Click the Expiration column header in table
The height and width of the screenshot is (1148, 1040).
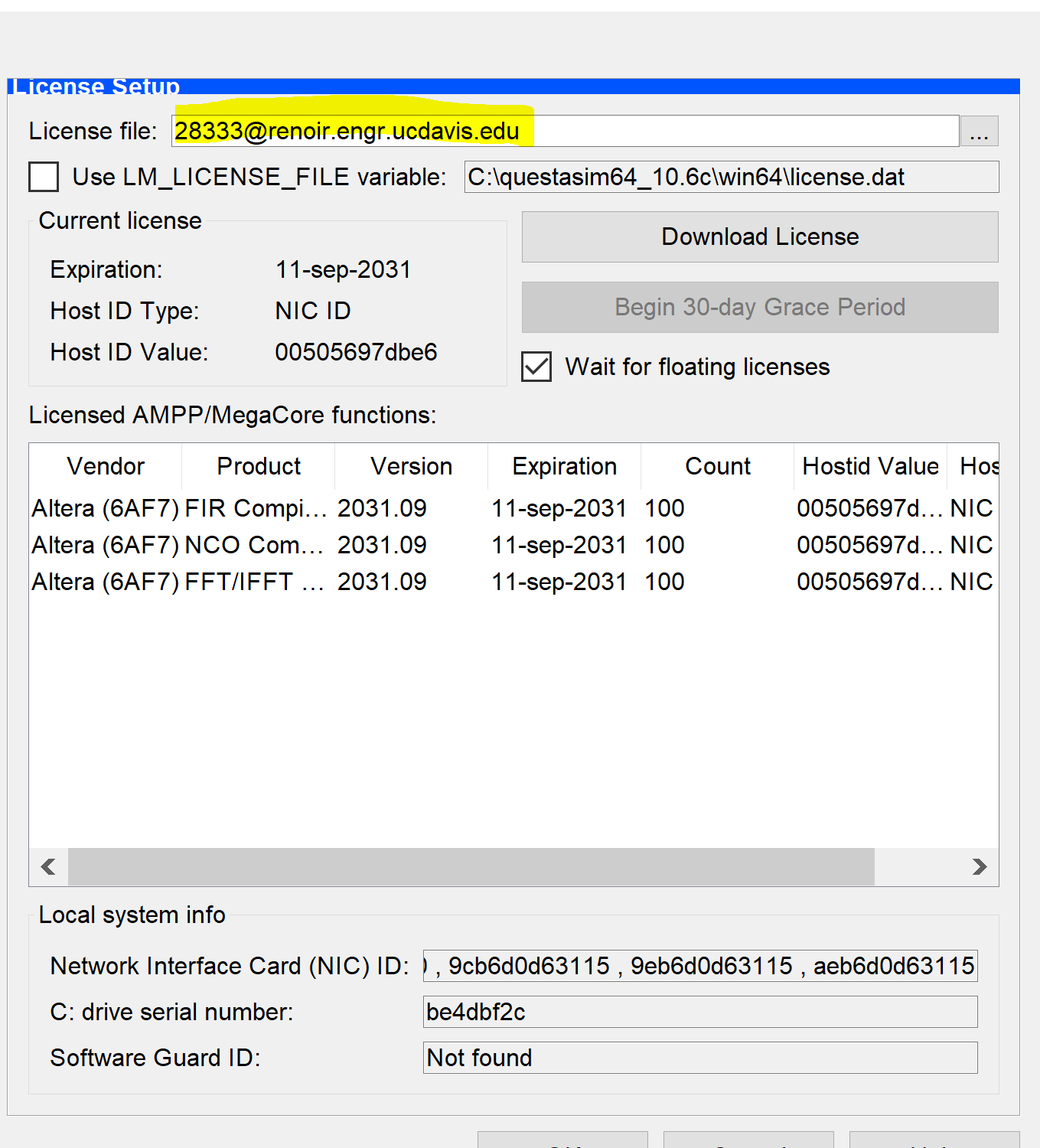(x=564, y=466)
